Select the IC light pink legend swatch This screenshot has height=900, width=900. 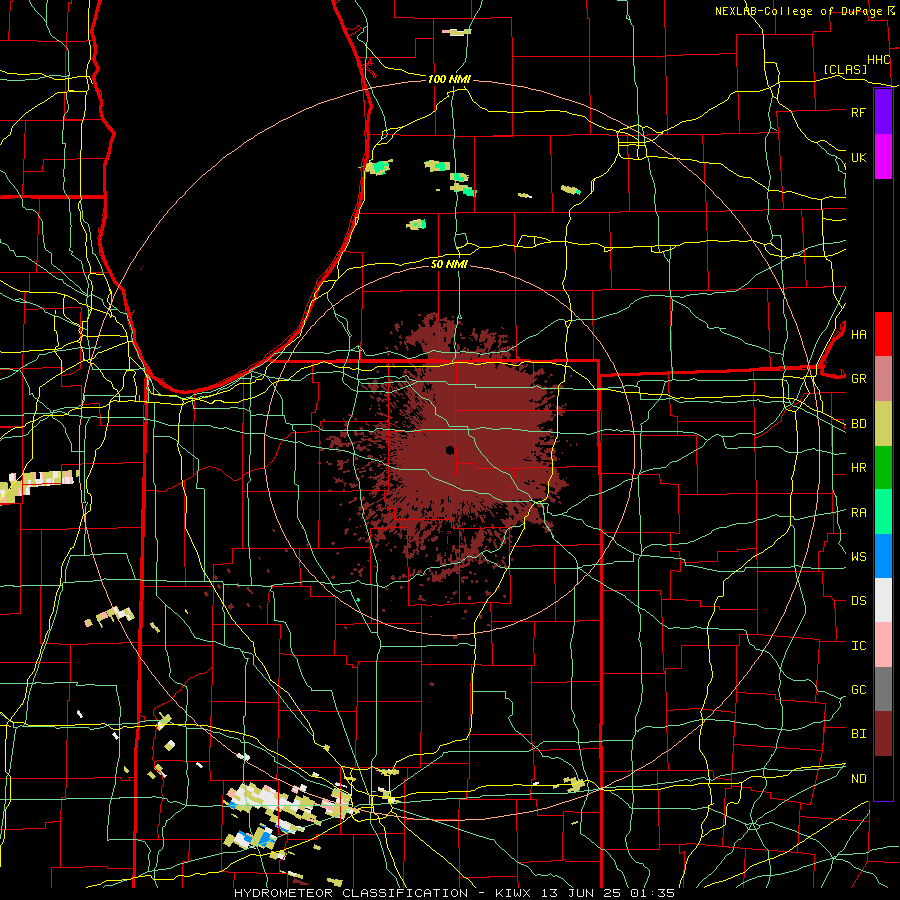[x=883, y=645]
